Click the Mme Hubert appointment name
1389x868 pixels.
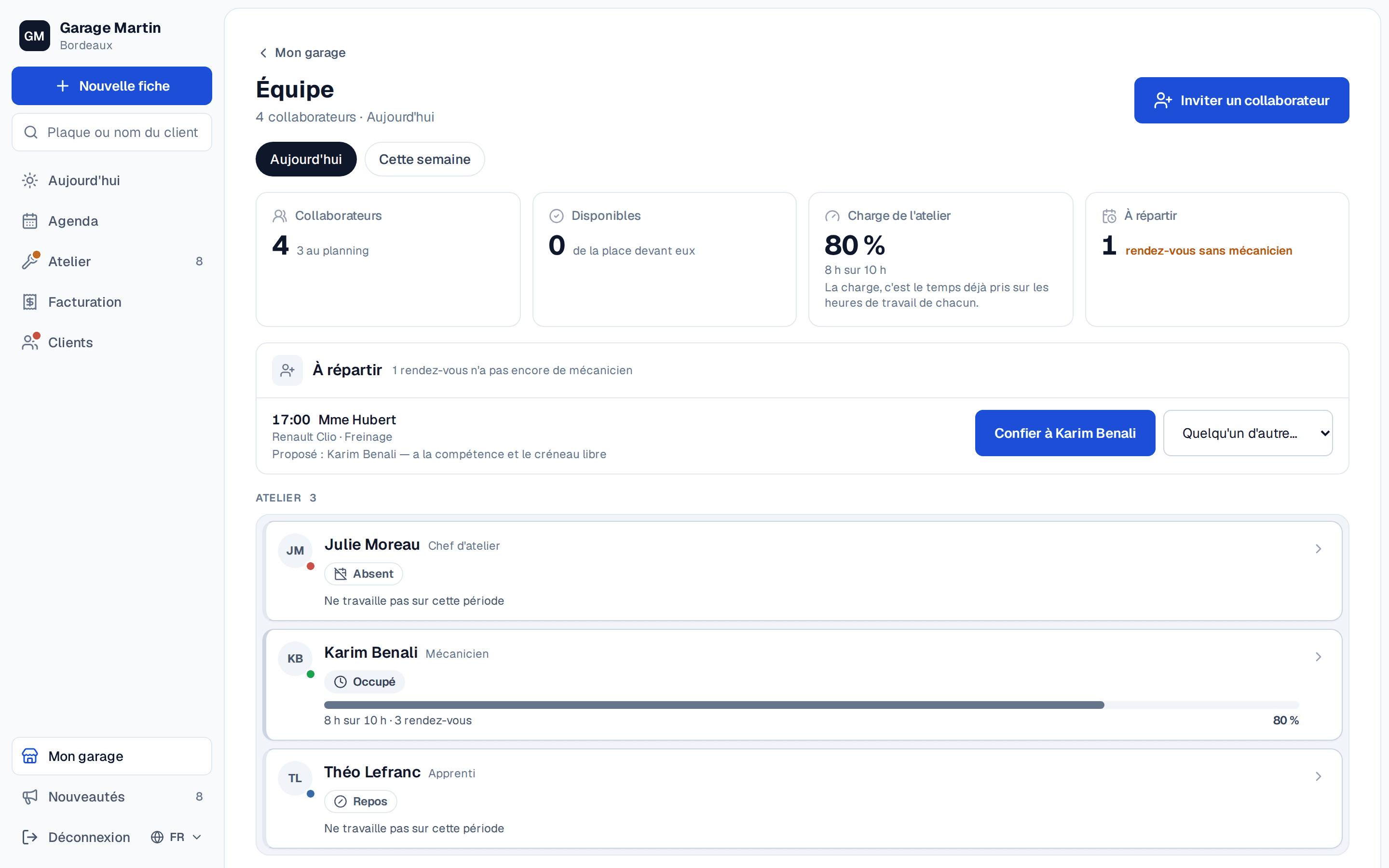pyautogui.click(x=357, y=420)
